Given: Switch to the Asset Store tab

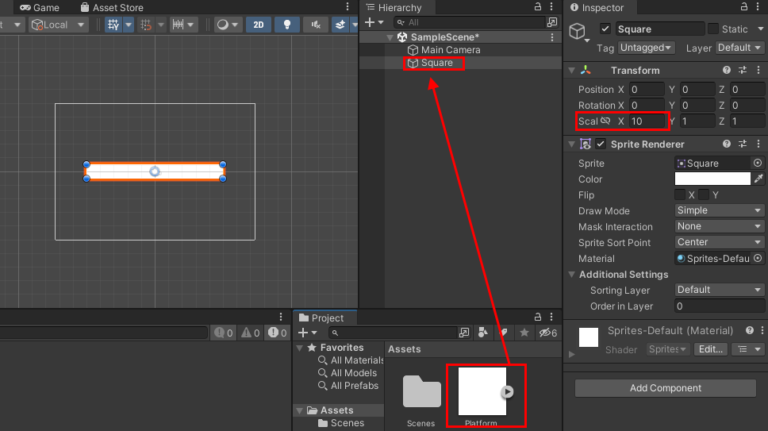Looking at the screenshot, I should (x=118, y=7).
